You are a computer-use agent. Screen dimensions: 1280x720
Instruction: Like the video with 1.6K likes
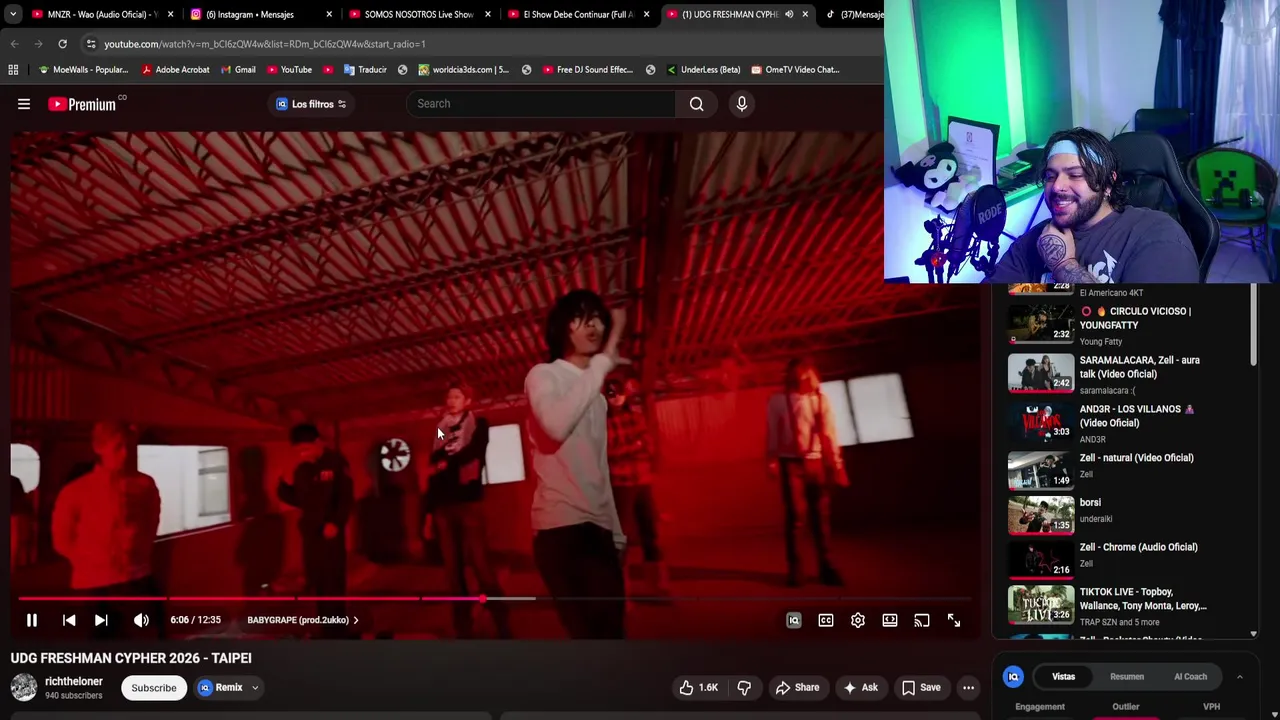[698, 688]
